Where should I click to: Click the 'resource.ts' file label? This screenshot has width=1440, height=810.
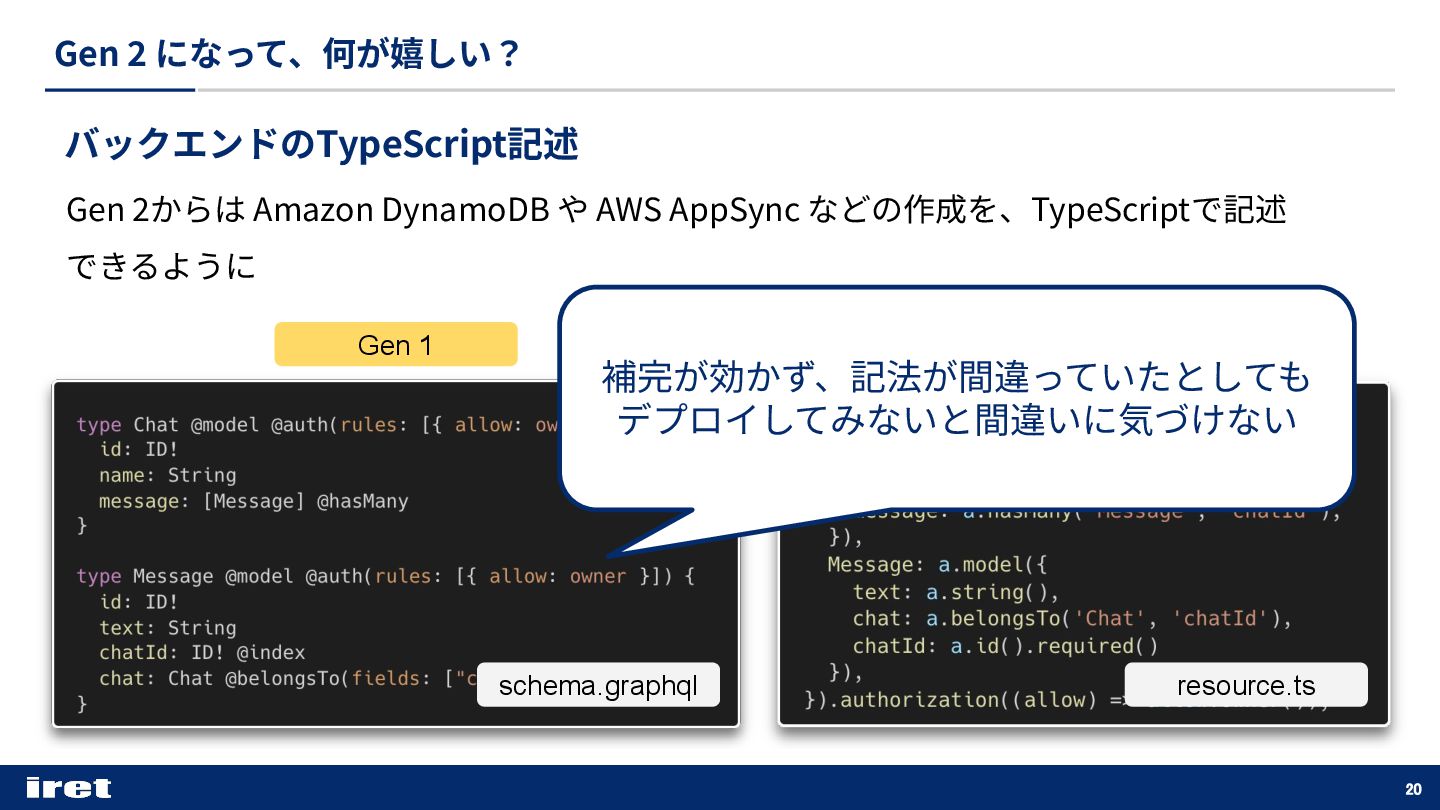1246,685
